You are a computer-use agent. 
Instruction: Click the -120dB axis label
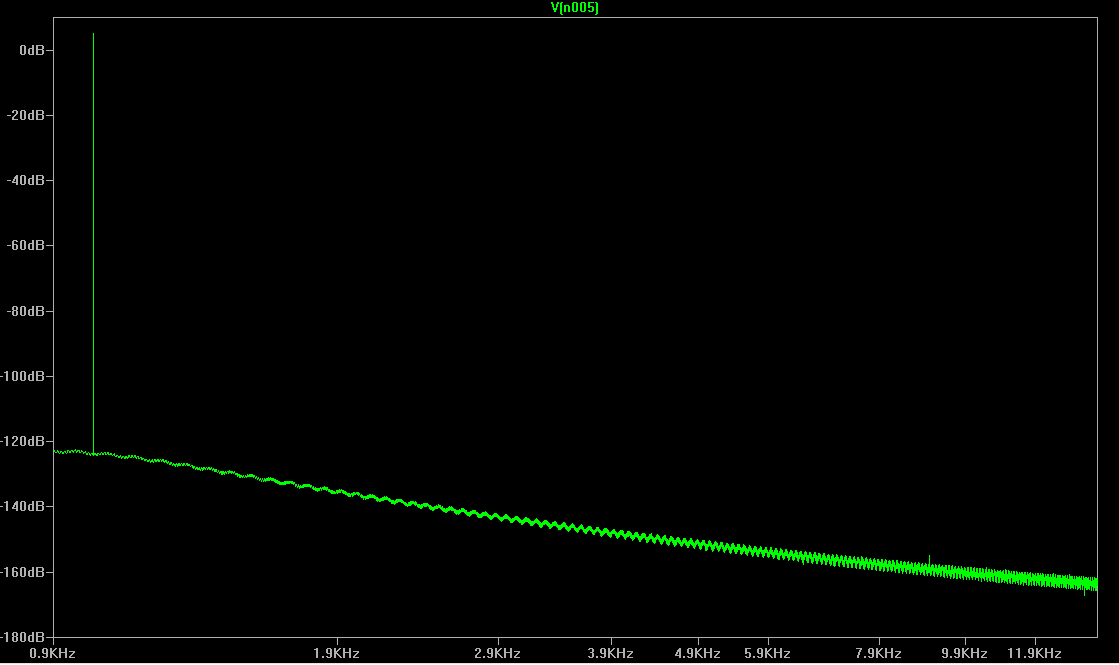(x=23, y=442)
